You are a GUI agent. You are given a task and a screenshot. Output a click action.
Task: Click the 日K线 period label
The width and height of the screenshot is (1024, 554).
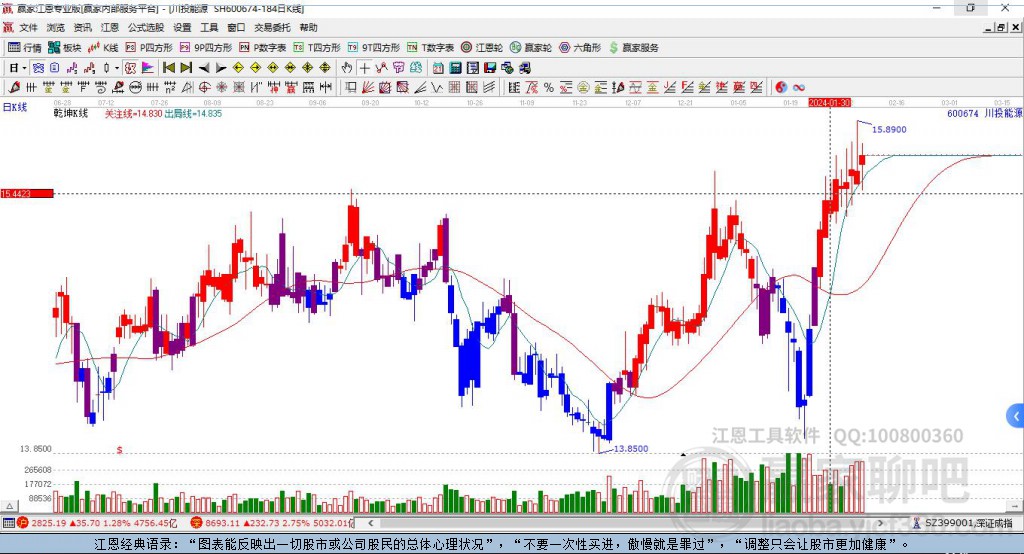pos(15,107)
